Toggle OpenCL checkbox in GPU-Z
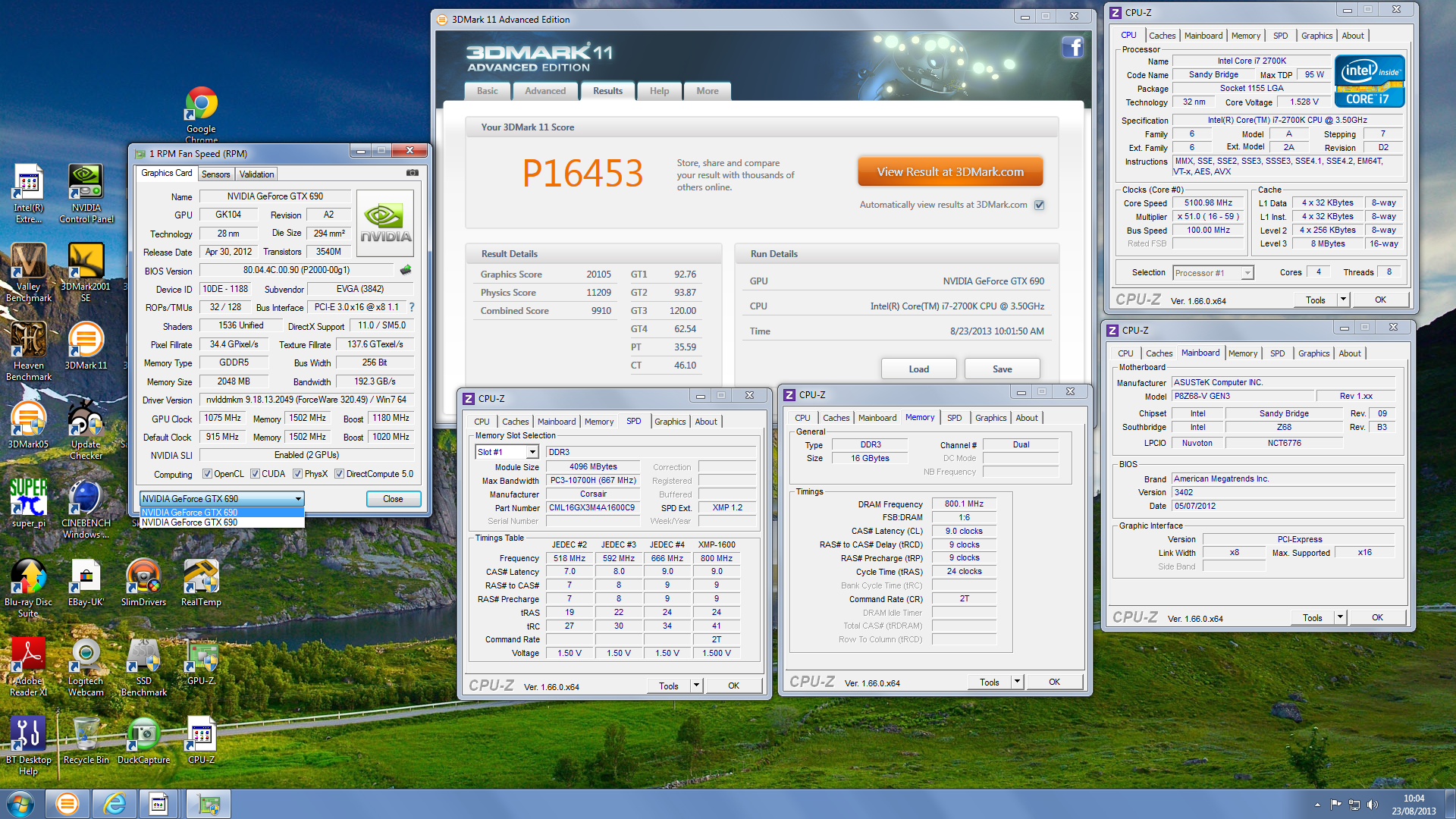The height and width of the screenshot is (819, 1456). 207,474
